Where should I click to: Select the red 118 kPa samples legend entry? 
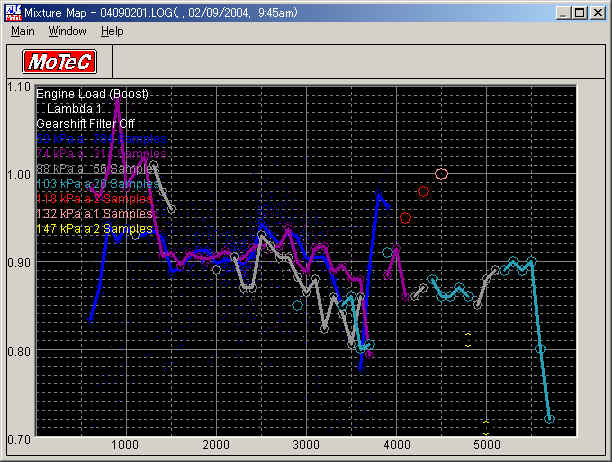(94, 199)
